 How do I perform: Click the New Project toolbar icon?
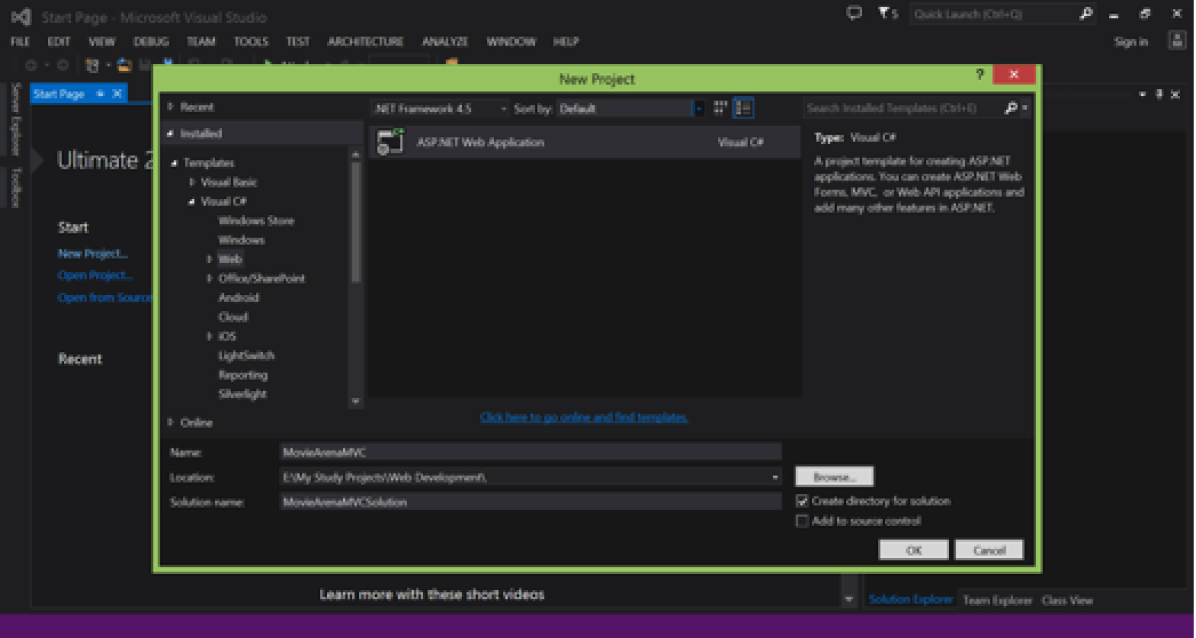pyautogui.click(x=93, y=66)
